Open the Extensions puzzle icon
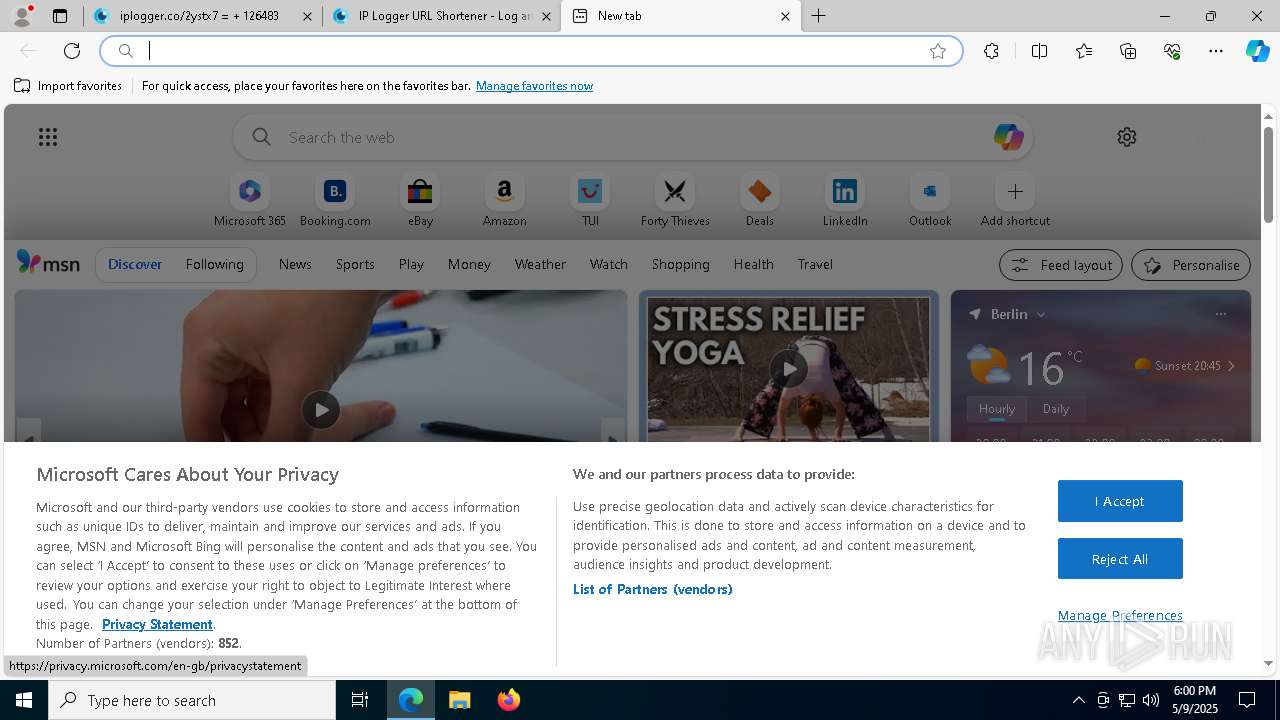Screen dimensions: 1280x720 991,51
